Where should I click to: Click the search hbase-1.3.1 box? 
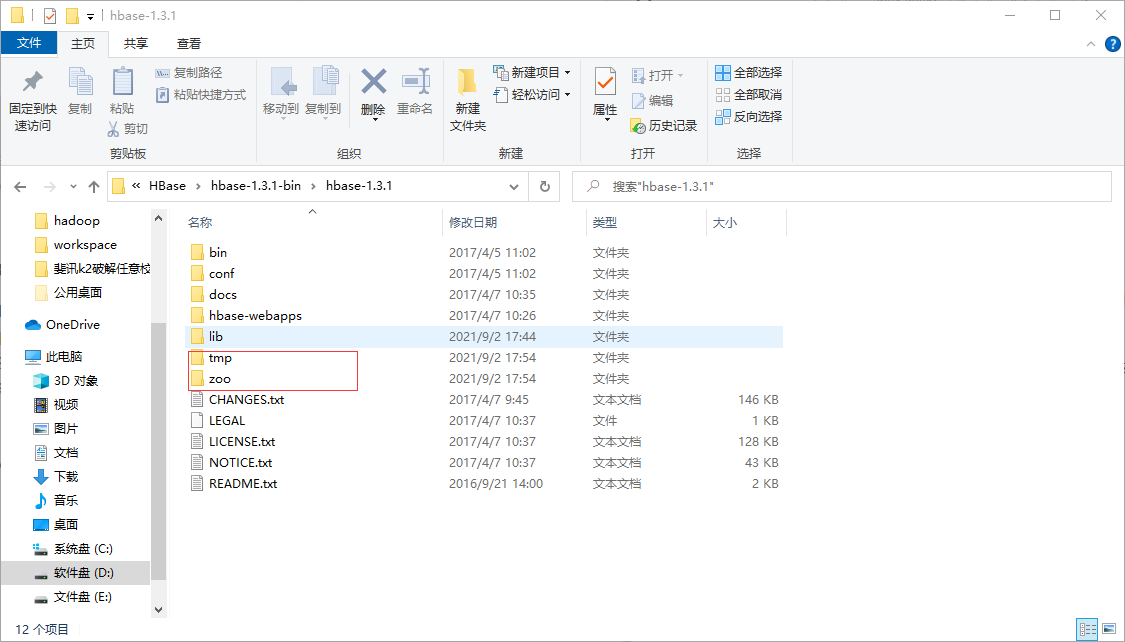pyautogui.click(x=842, y=187)
